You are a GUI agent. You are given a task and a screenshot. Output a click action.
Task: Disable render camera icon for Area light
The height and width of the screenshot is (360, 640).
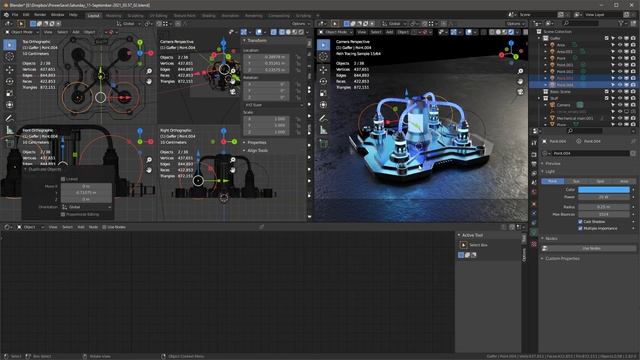click(x=633, y=45)
